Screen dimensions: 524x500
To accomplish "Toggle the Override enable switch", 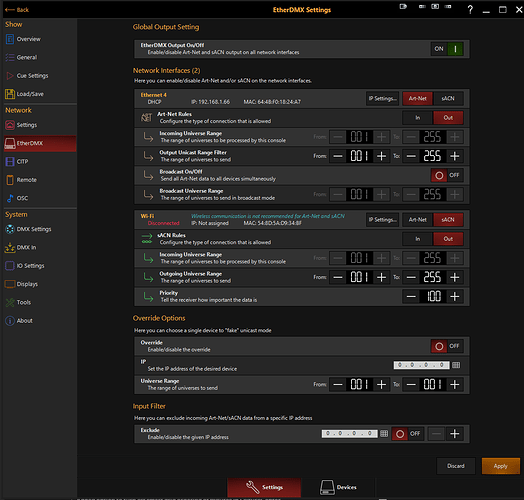I will (x=447, y=346).
